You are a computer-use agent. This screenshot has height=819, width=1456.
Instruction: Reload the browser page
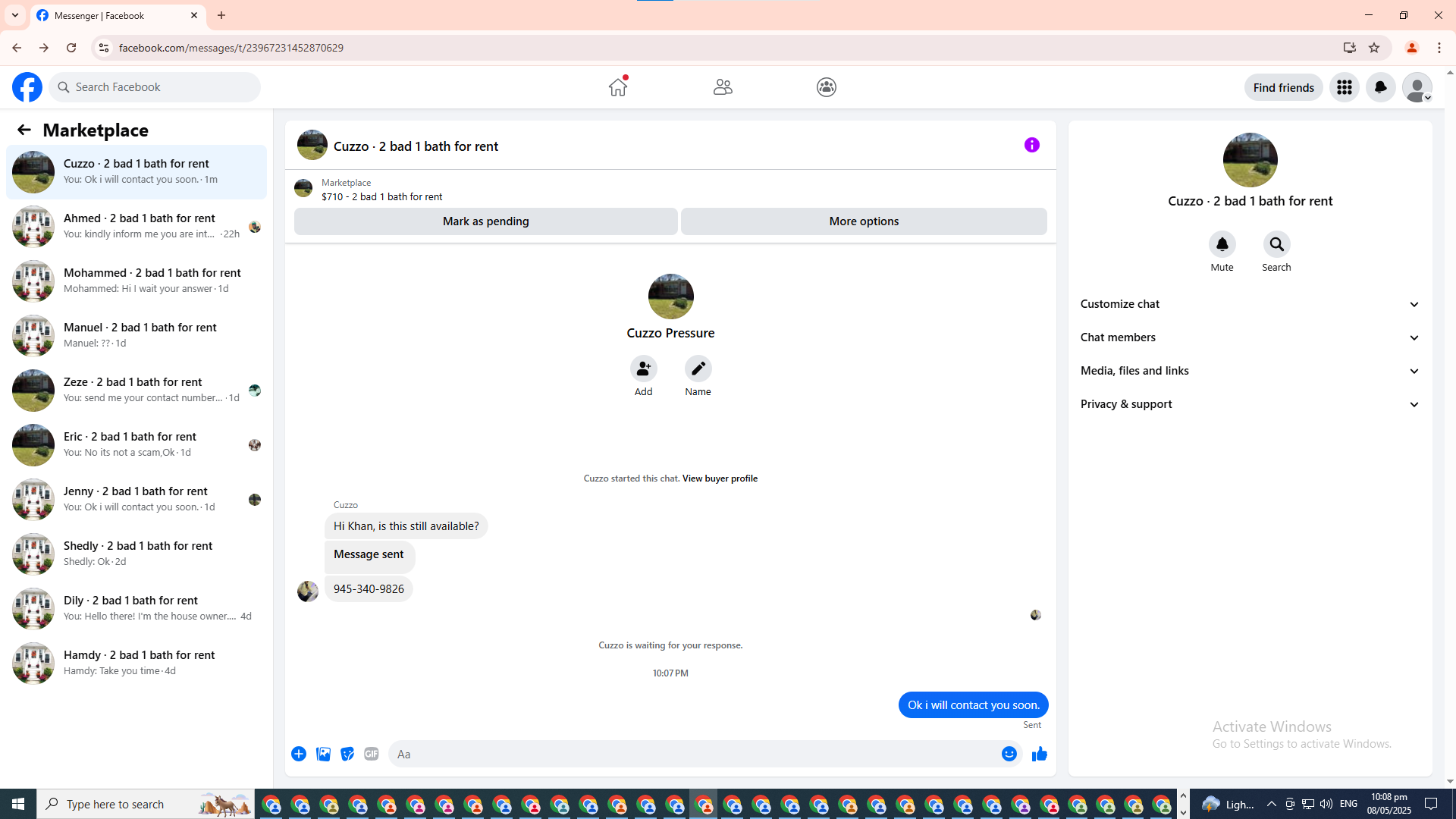pyautogui.click(x=71, y=48)
